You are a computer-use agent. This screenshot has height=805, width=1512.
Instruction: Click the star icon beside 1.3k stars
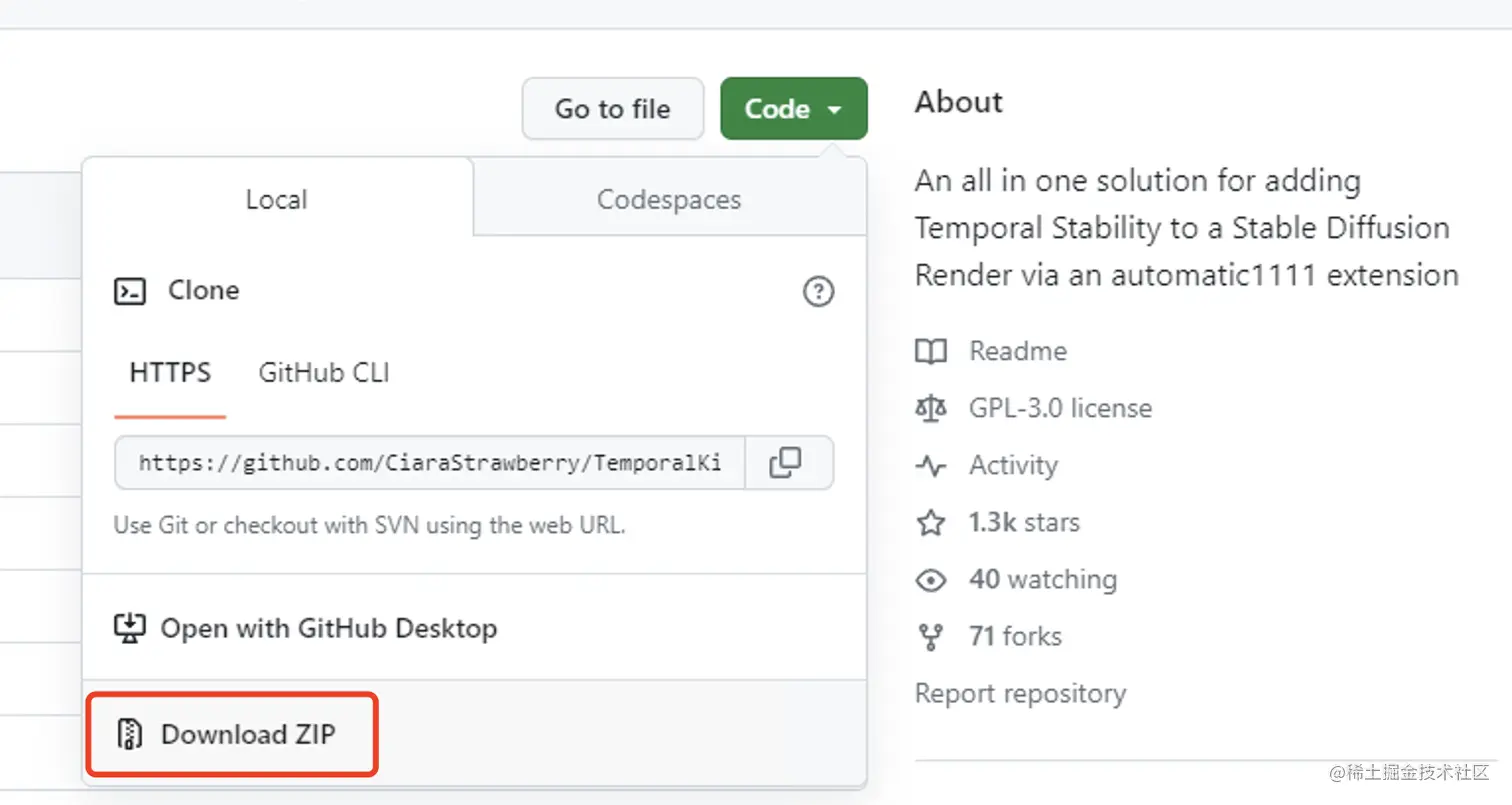point(931,522)
